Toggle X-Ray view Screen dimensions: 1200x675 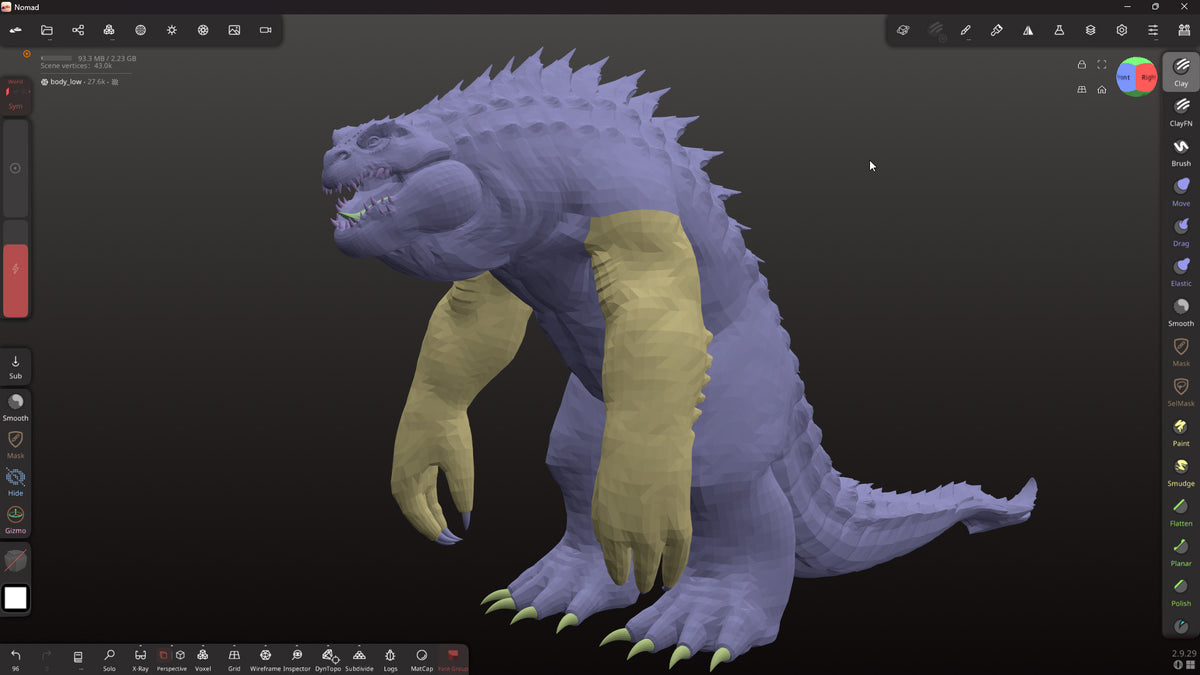click(x=140, y=659)
